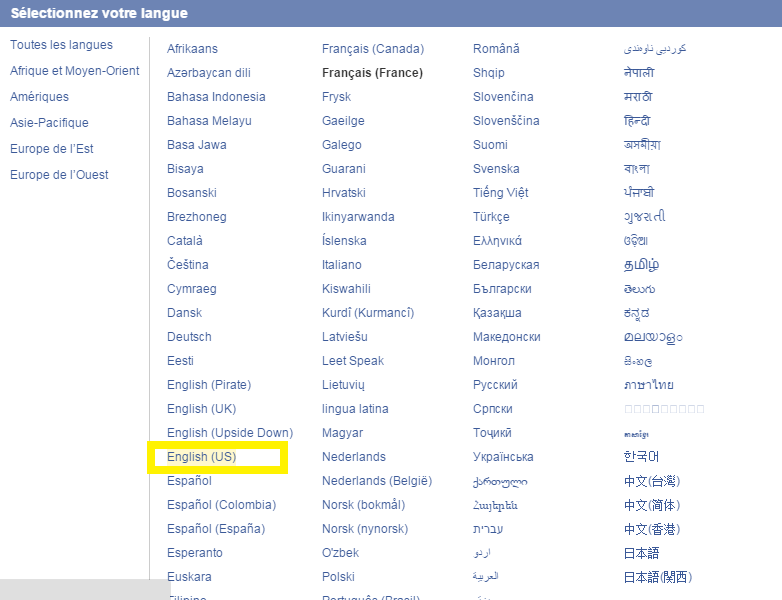Choose Brezhoneg language
Viewport: 782px width, 600px height.
[x=197, y=216]
